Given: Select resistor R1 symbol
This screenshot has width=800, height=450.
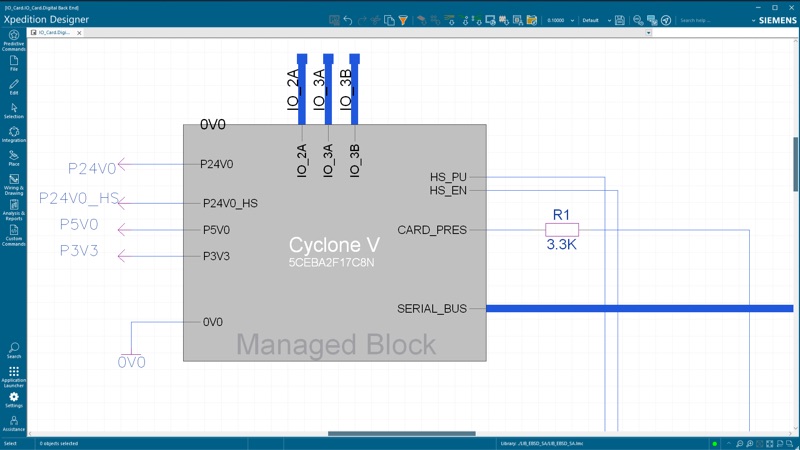Looking at the screenshot, I should [x=562, y=230].
